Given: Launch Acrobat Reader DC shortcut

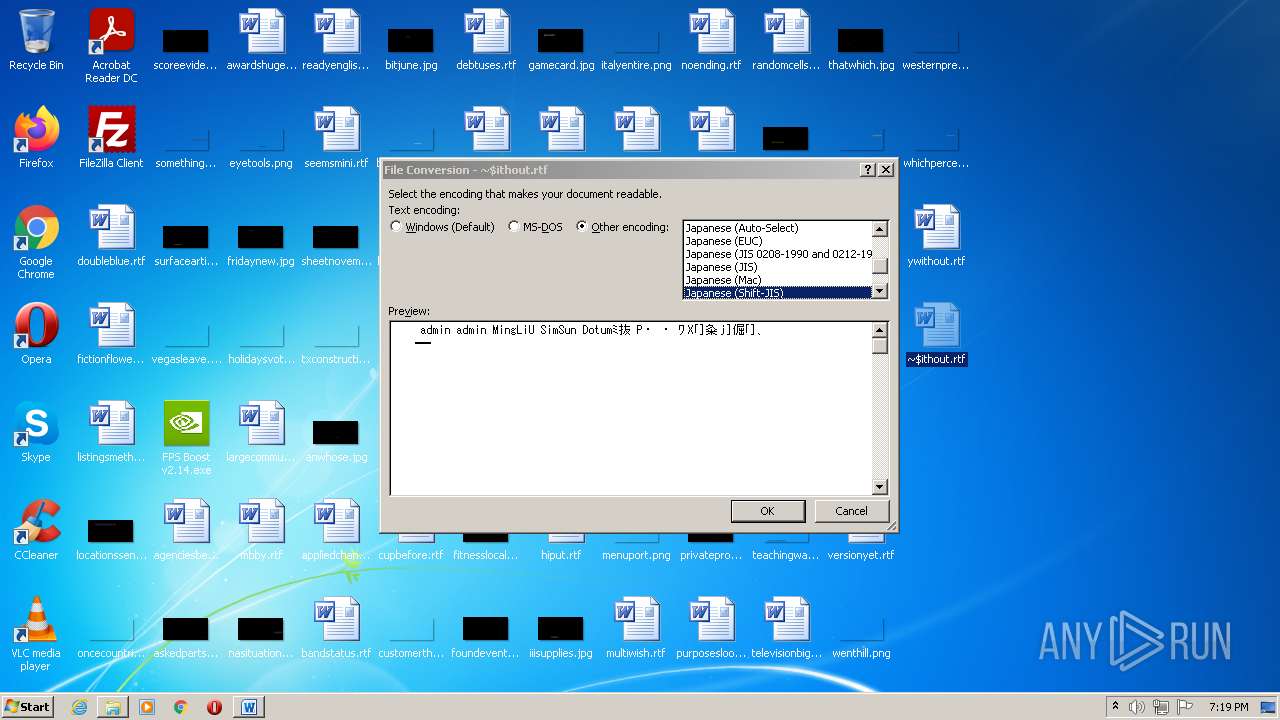Looking at the screenshot, I should (111, 46).
